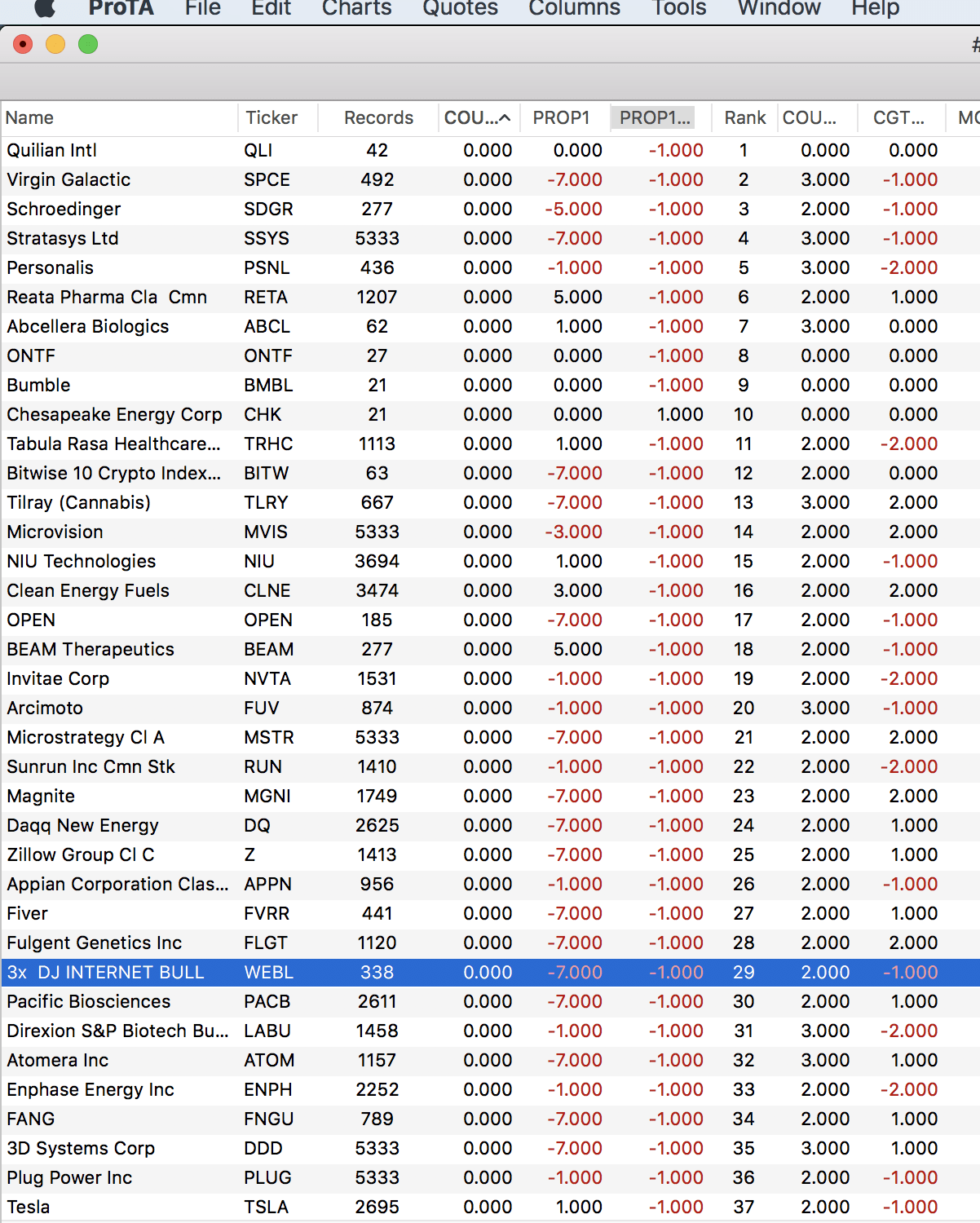Image resolution: width=980 pixels, height=1223 pixels.
Task: Open the Help menu
Action: tap(876, 8)
